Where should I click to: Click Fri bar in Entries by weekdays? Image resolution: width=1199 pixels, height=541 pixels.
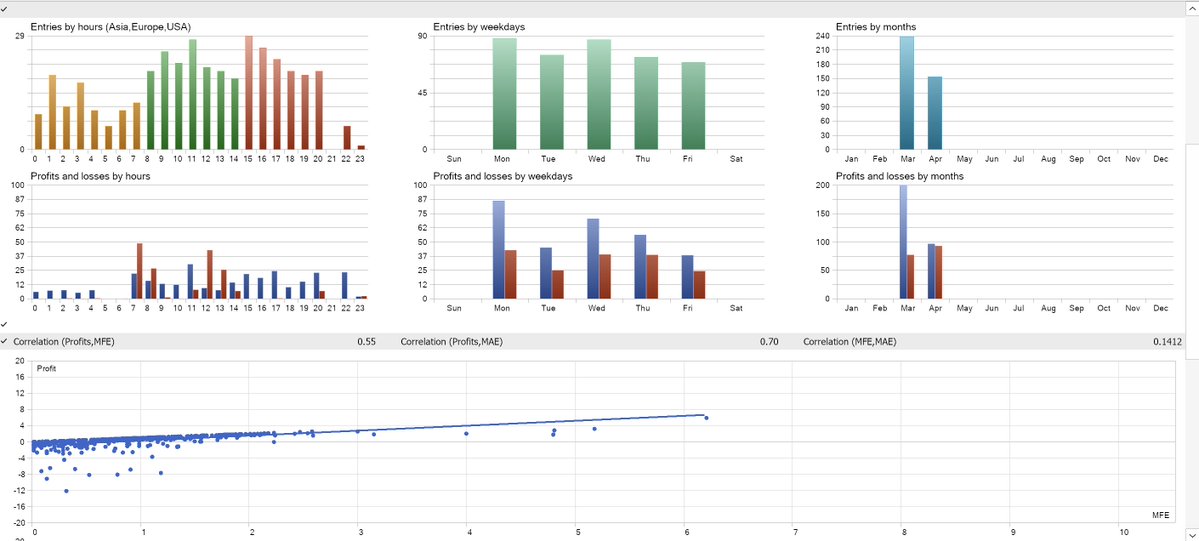coord(693,106)
